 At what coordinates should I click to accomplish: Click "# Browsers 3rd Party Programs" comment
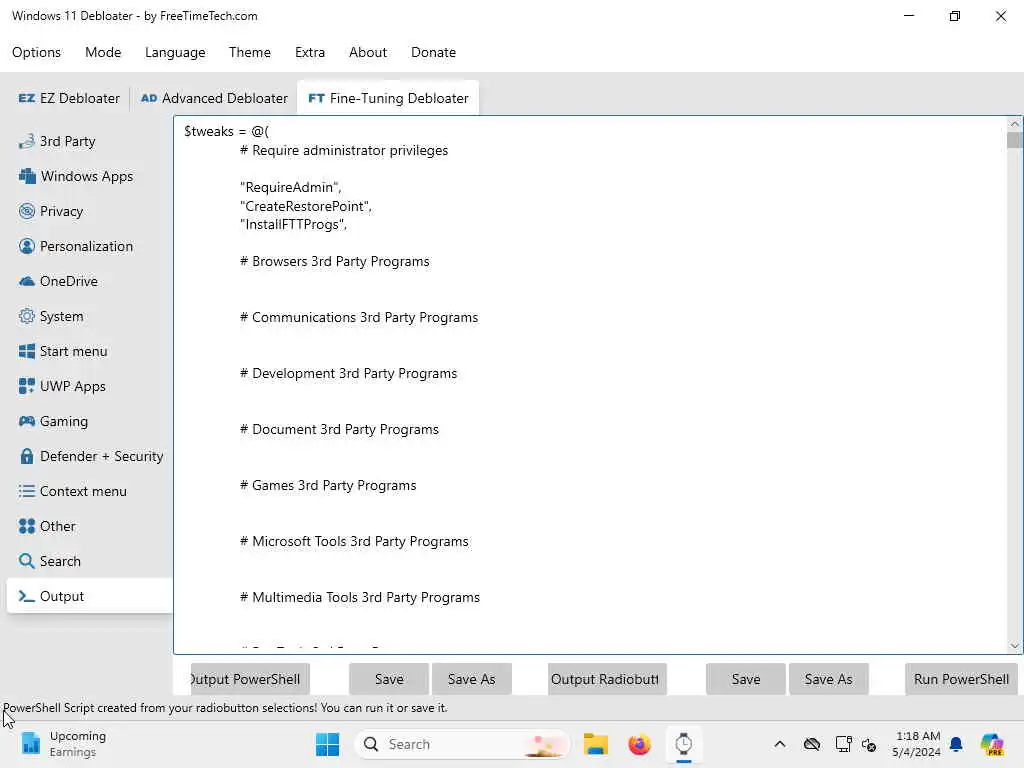pos(334,261)
